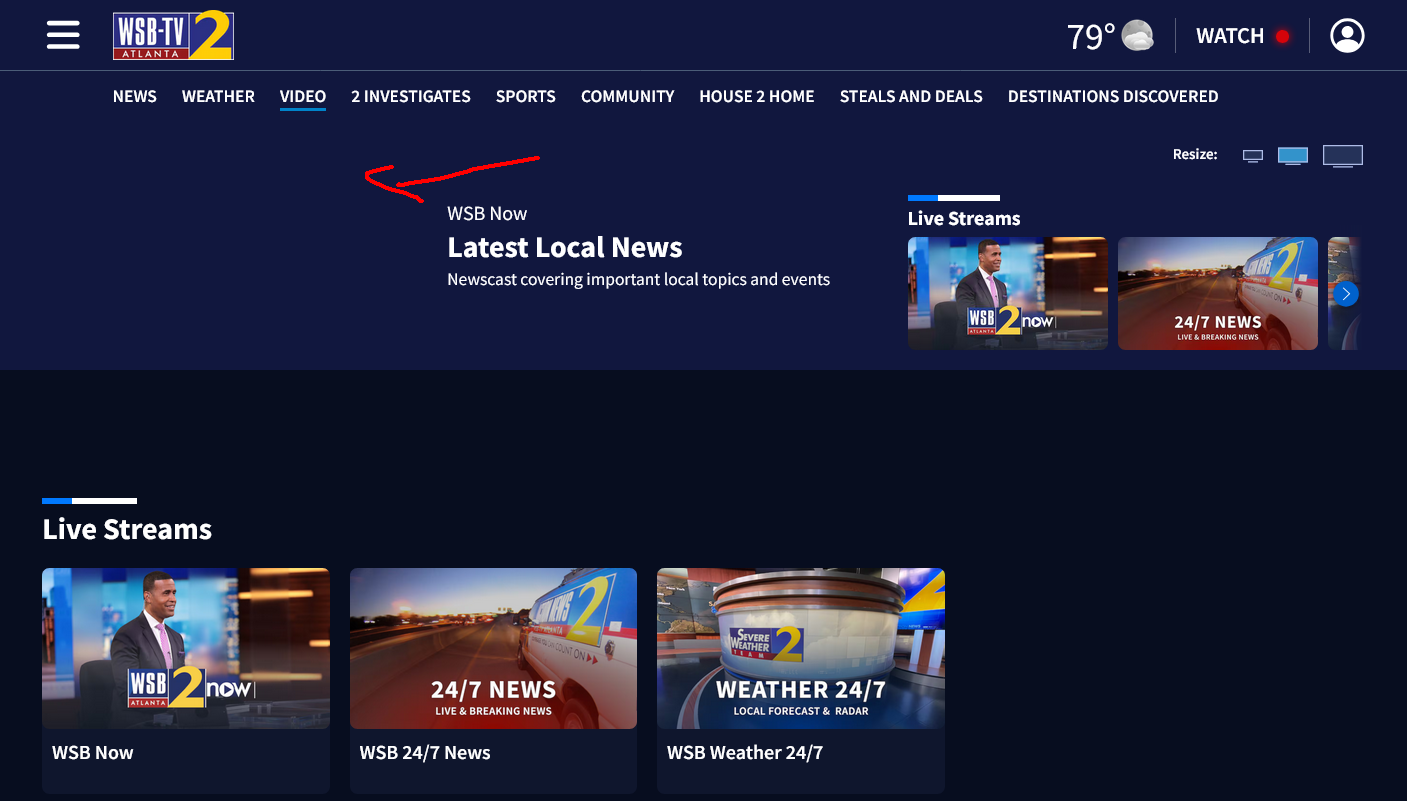
Task: Open the Latest Local News headline
Action: [565, 247]
